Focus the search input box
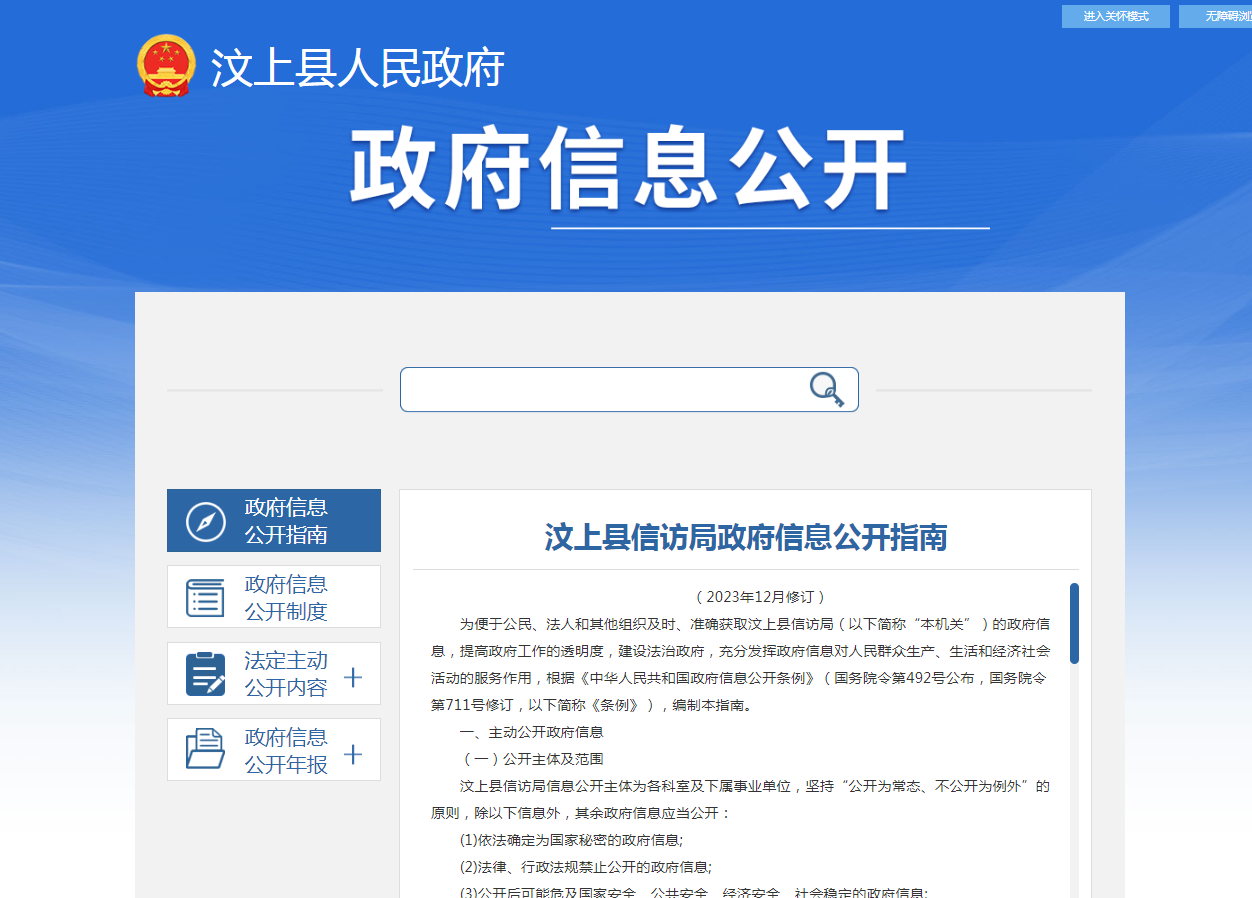This screenshot has width=1252, height=898. tap(600, 389)
